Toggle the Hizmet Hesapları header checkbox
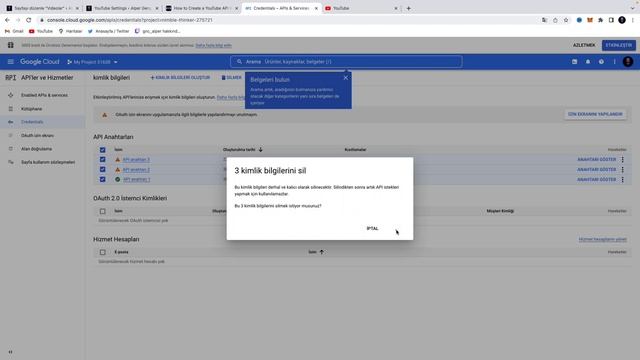640x360 pixels. click(102, 252)
